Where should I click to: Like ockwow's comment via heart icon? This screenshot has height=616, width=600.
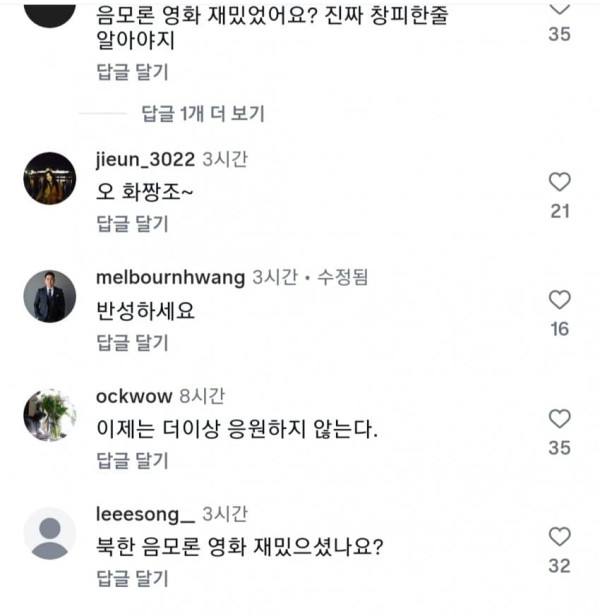(560, 418)
